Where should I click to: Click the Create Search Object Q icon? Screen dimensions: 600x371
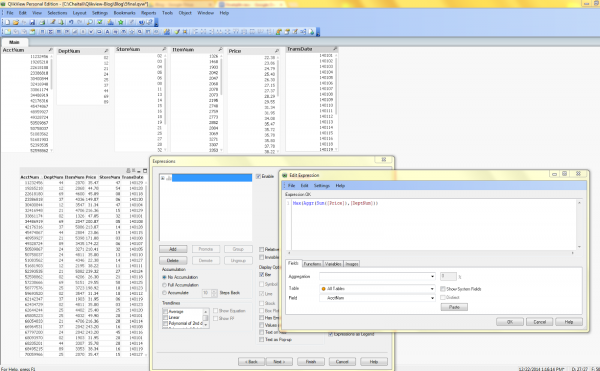140,32
